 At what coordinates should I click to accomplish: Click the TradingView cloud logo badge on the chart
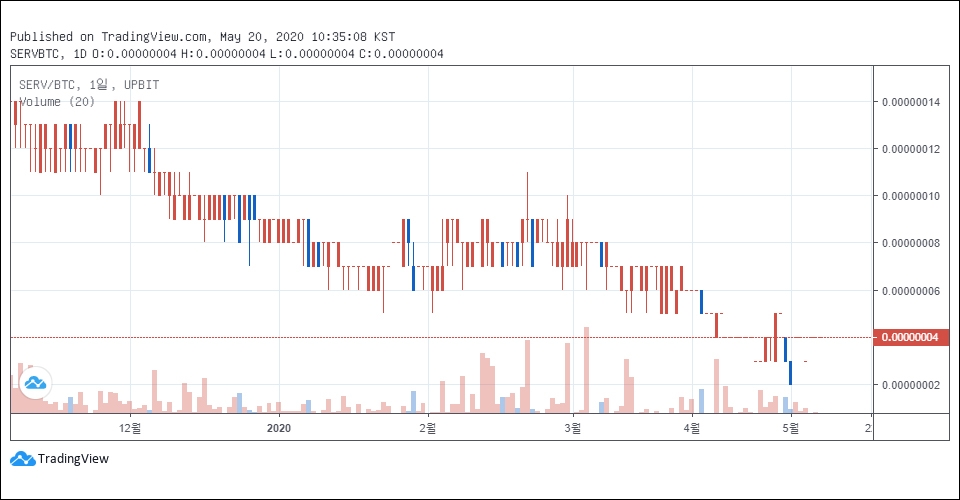click(36, 383)
